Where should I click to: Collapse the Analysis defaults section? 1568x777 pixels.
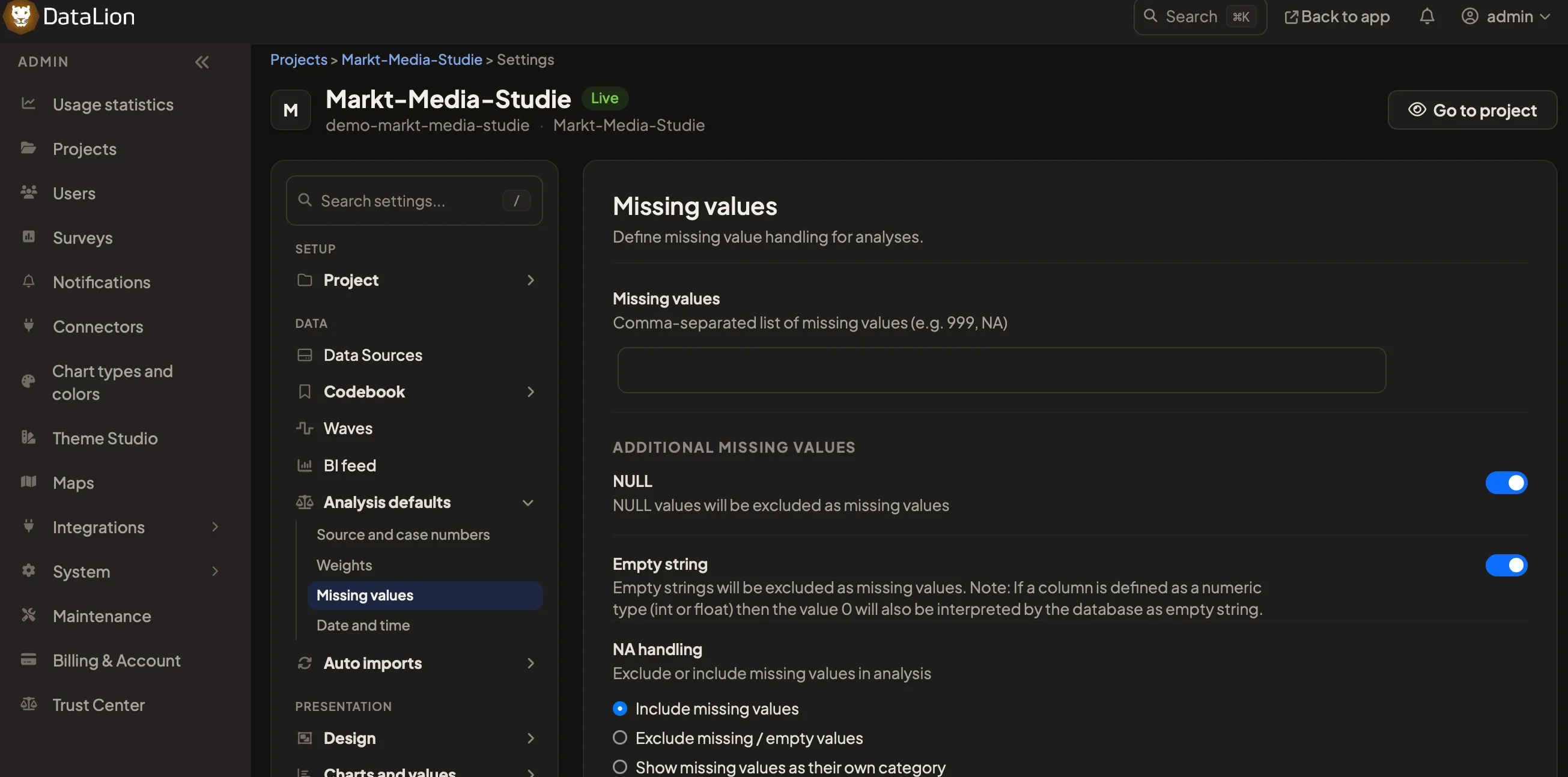(x=528, y=503)
